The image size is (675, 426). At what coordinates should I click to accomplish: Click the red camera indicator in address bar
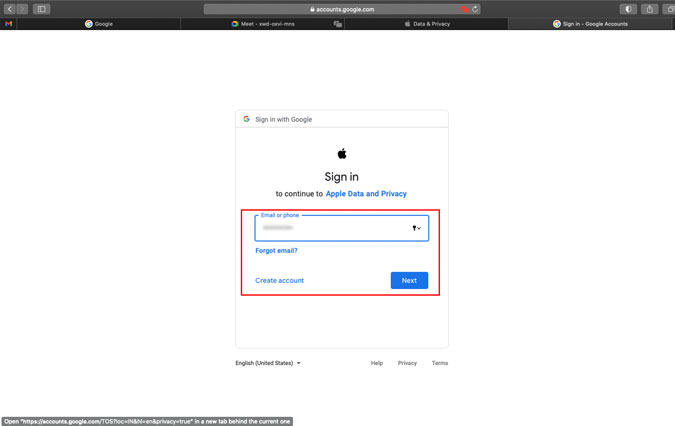click(x=464, y=9)
